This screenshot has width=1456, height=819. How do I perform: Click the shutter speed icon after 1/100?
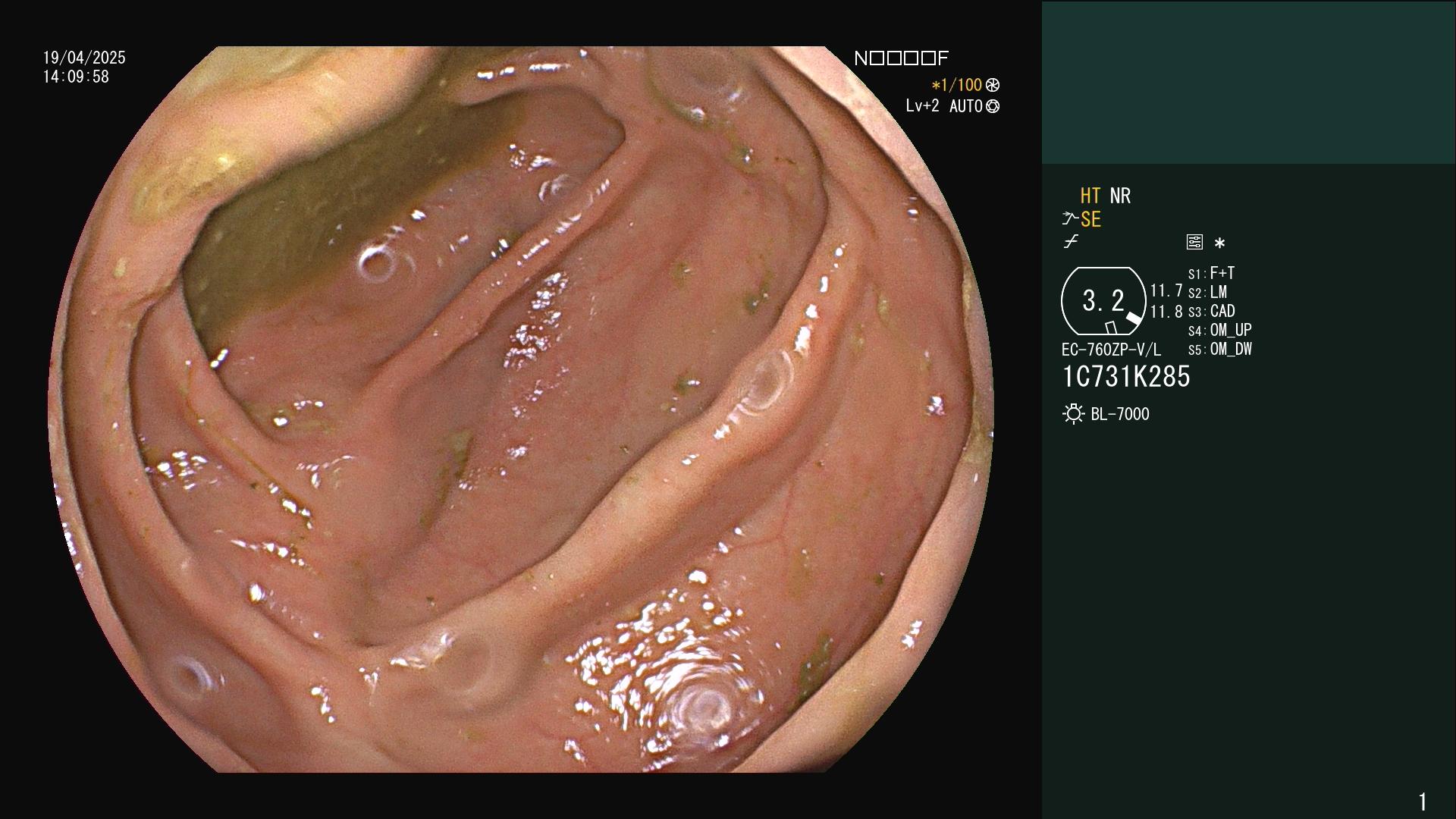tap(993, 85)
